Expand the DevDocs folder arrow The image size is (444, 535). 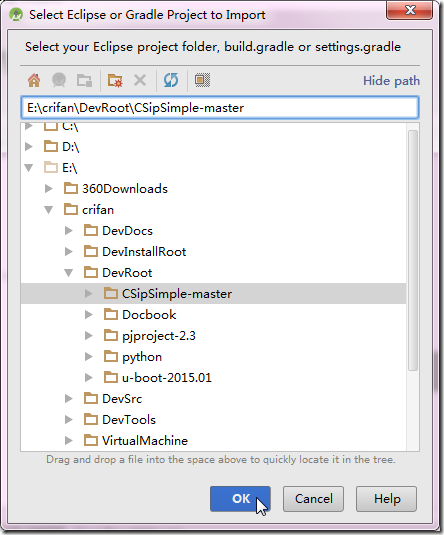click(69, 230)
